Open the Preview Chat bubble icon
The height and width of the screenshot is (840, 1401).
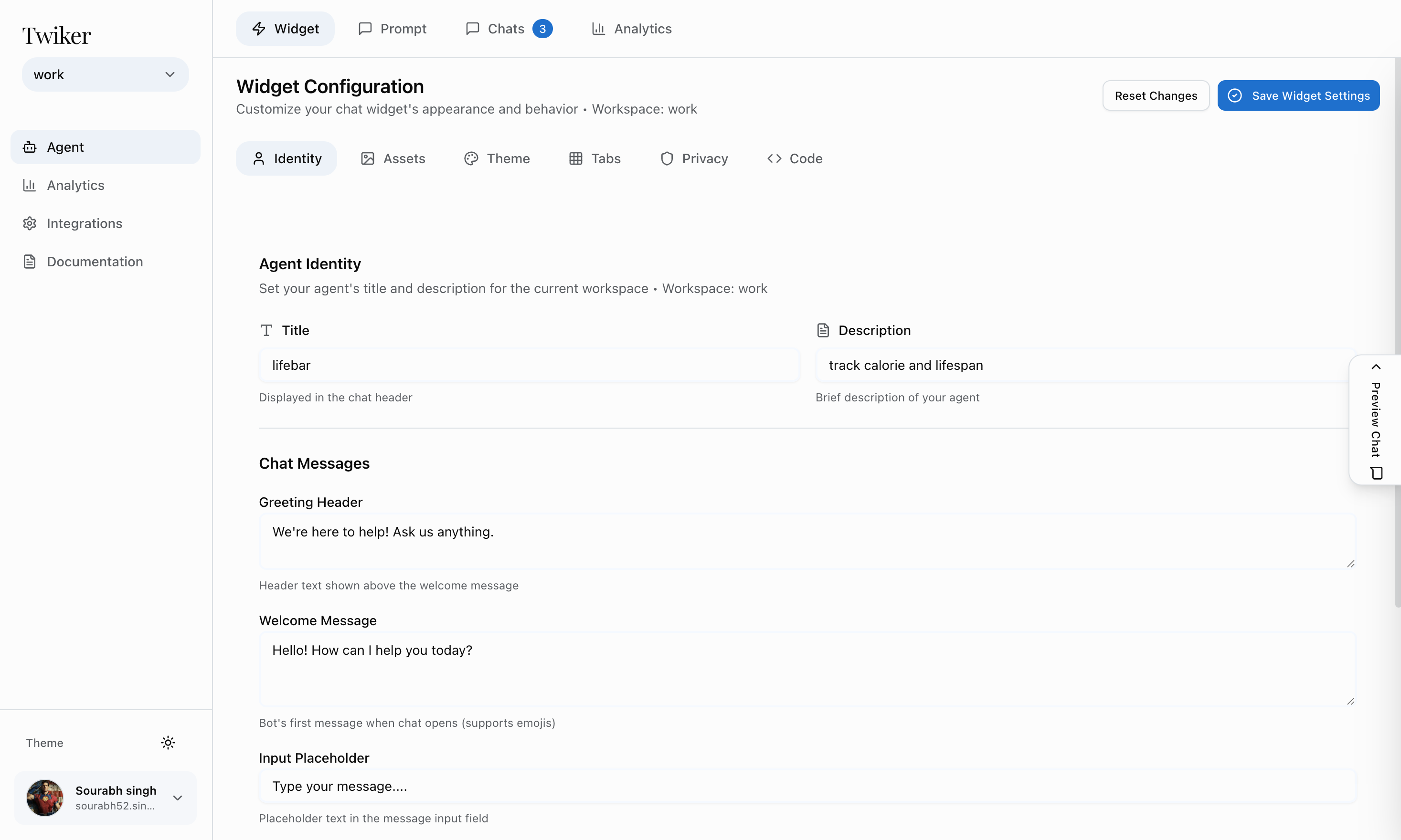pos(1376,473)
